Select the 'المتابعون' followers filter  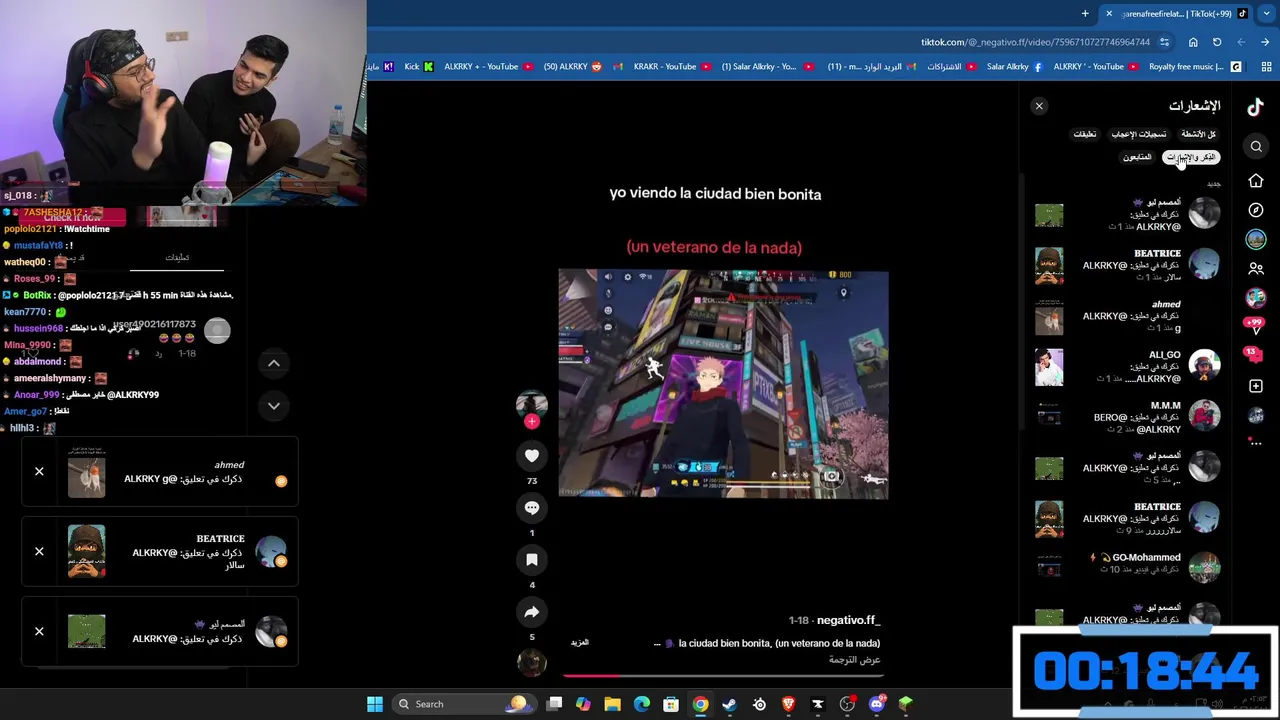1137,157
